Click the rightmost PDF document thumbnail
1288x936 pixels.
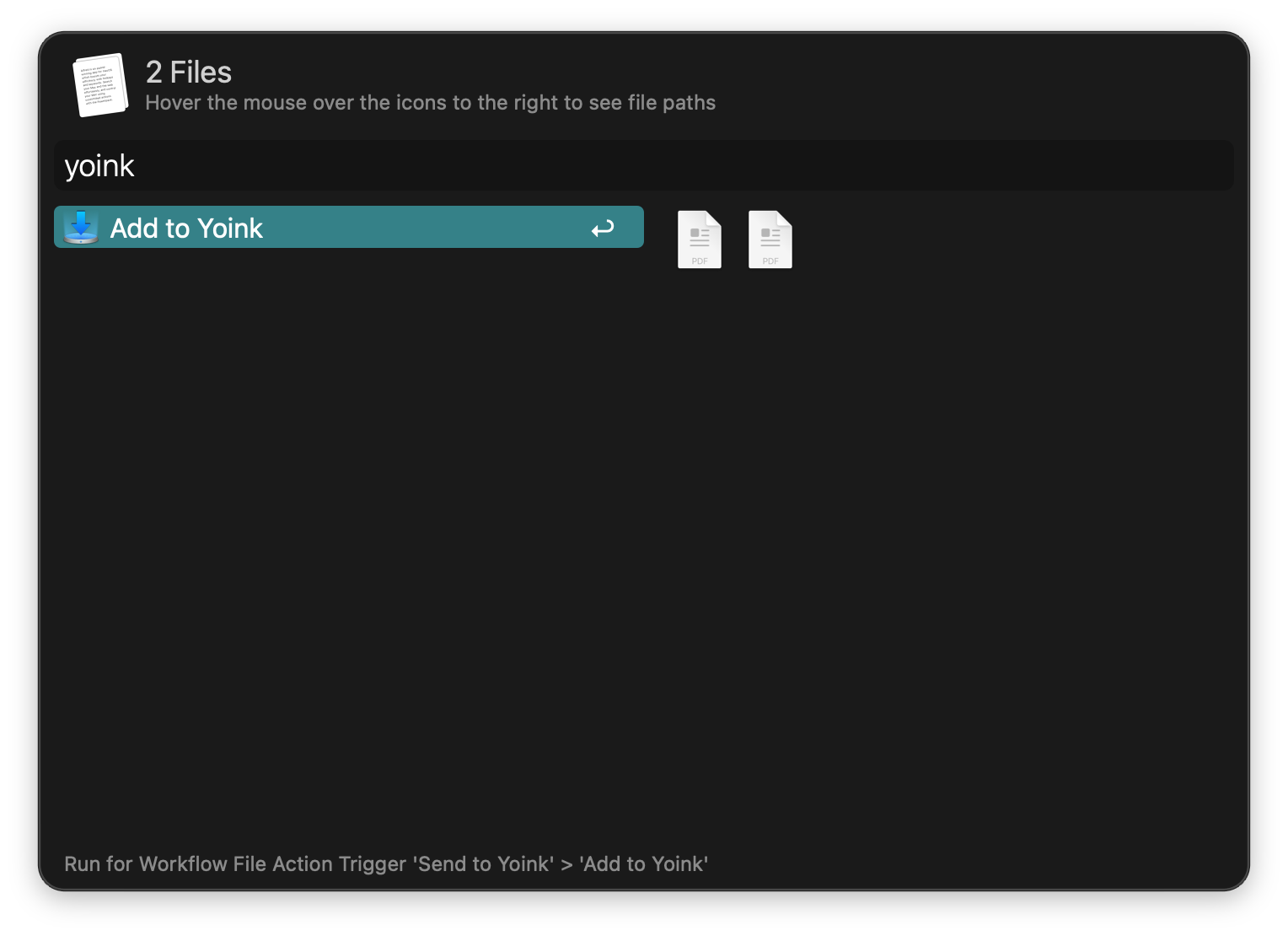[x=770, y=239]
